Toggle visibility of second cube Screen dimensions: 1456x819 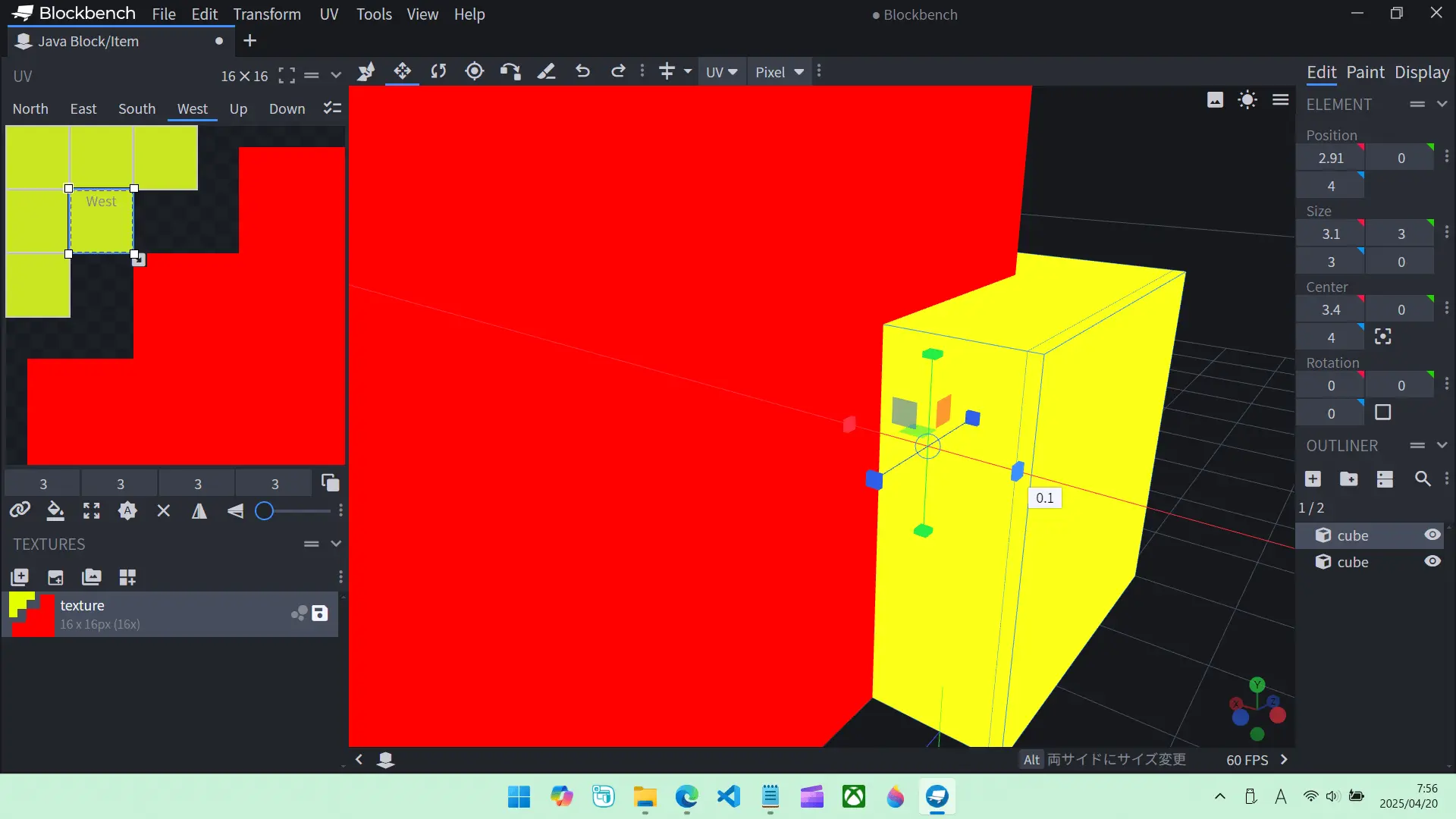click(1432, 562)
